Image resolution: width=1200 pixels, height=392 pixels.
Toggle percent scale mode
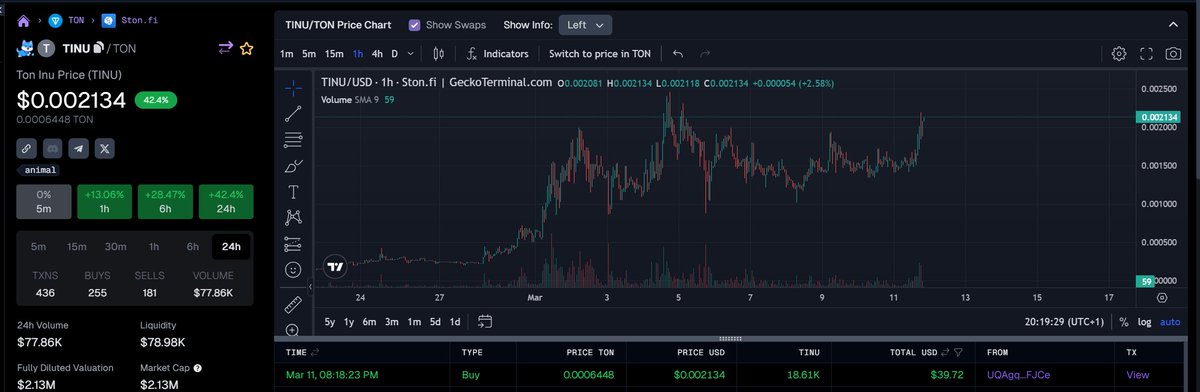point(1124,322)
